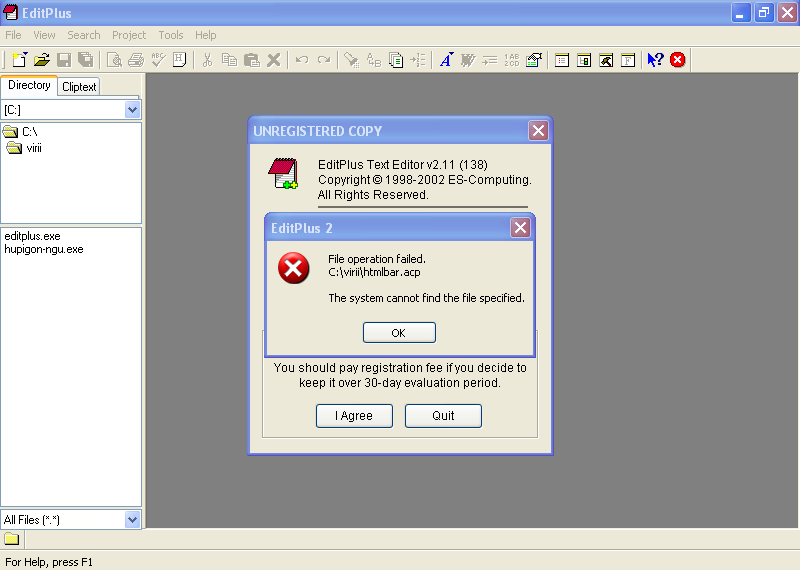Click the Preferences checklist icon

point(534,60)
